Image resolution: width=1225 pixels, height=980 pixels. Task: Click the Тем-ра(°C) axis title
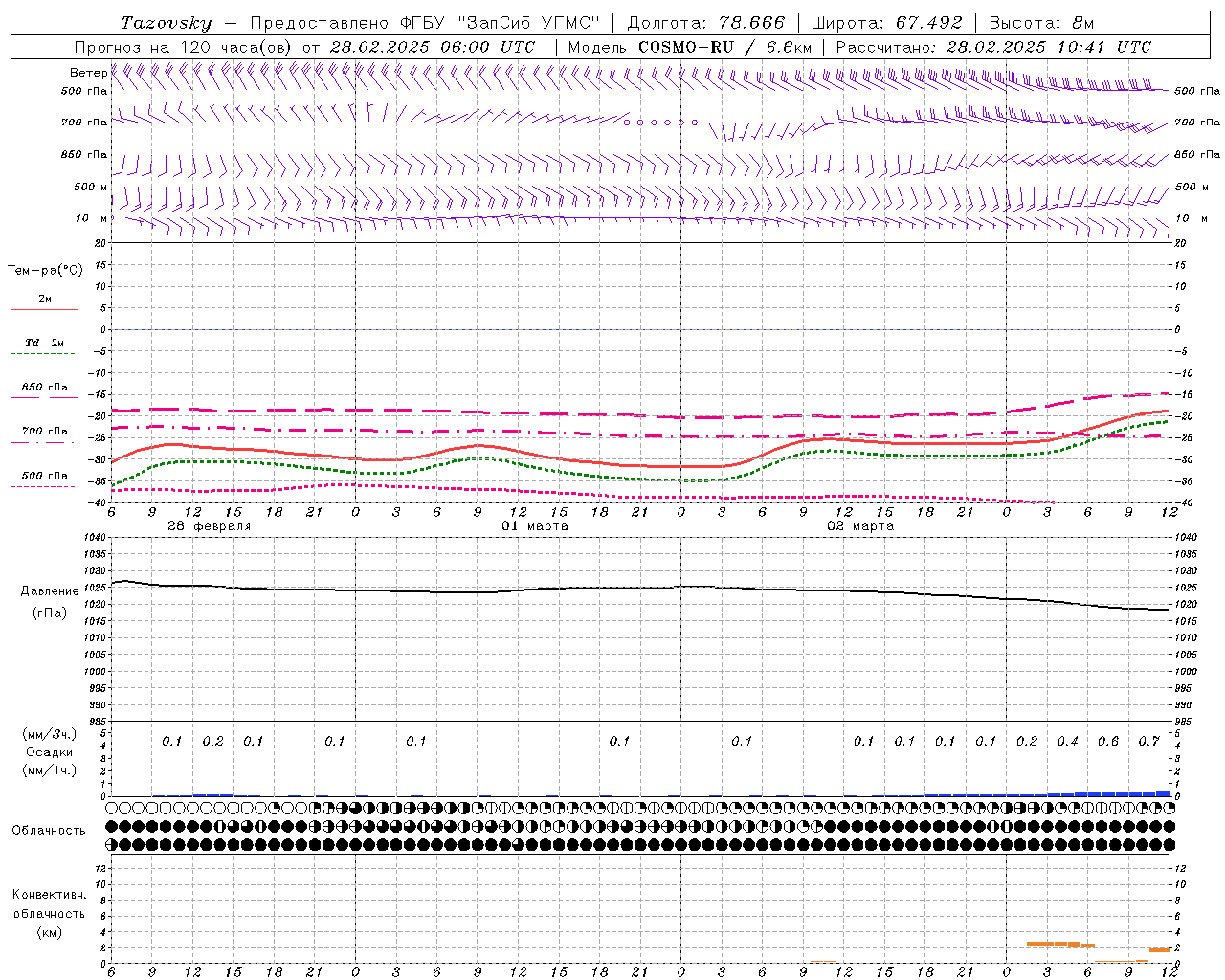45,271
